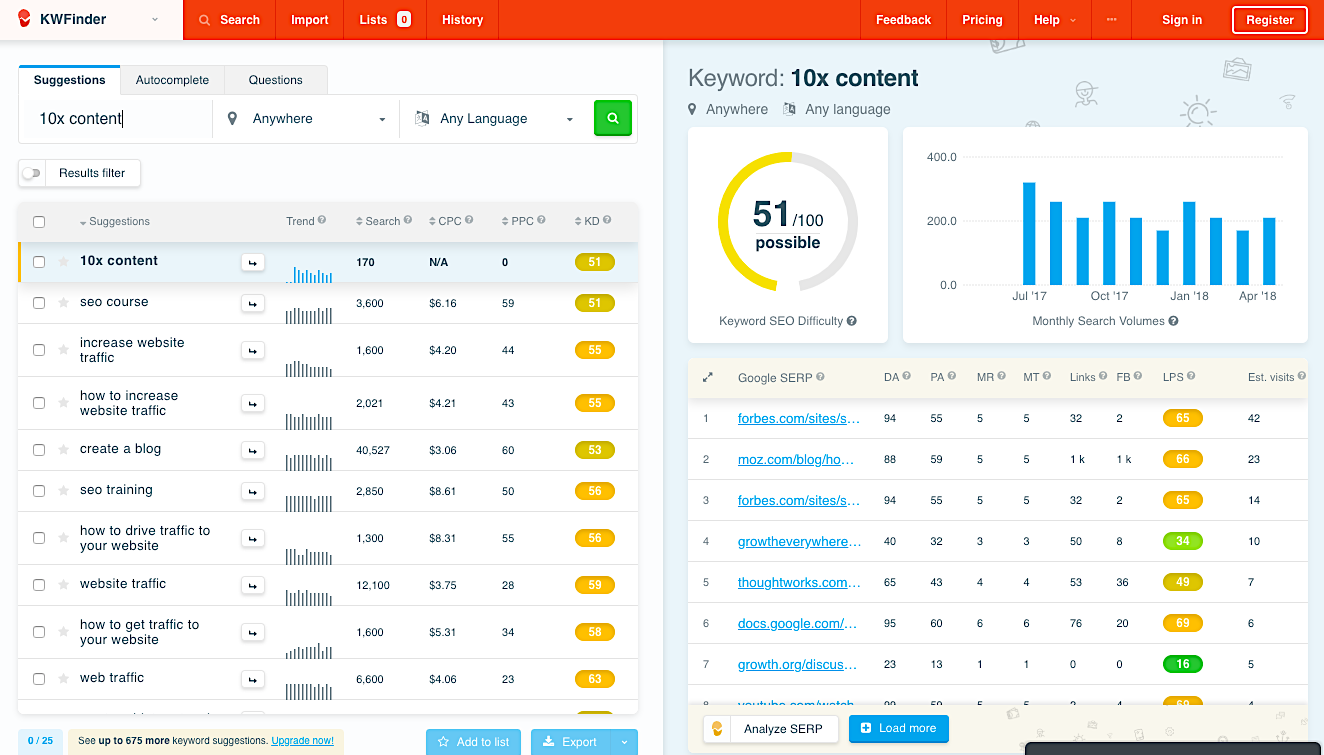Click help icon beside KD column
This screenshot has width=1324, height=755.
[607, 221]
